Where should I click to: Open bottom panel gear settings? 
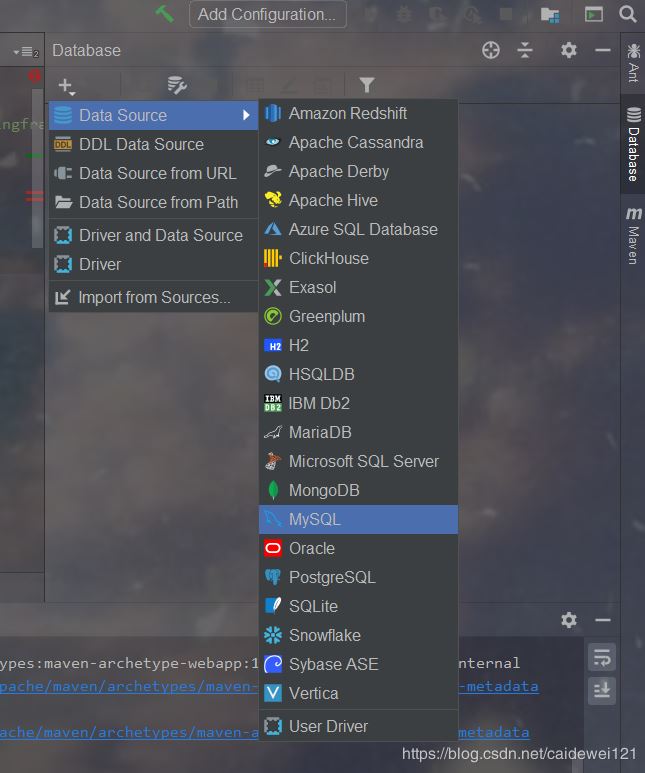569,620
